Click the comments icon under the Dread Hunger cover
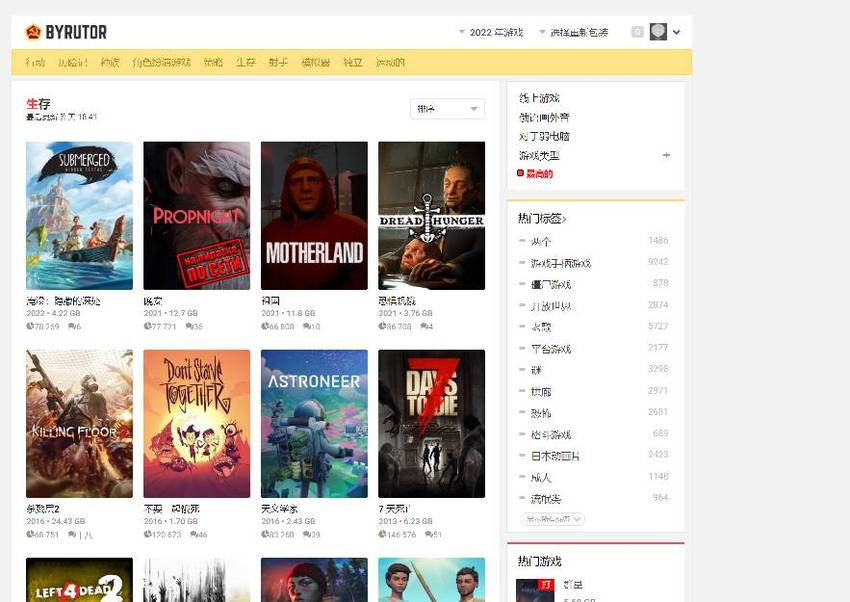850x602 pixels. click(423, 326)
